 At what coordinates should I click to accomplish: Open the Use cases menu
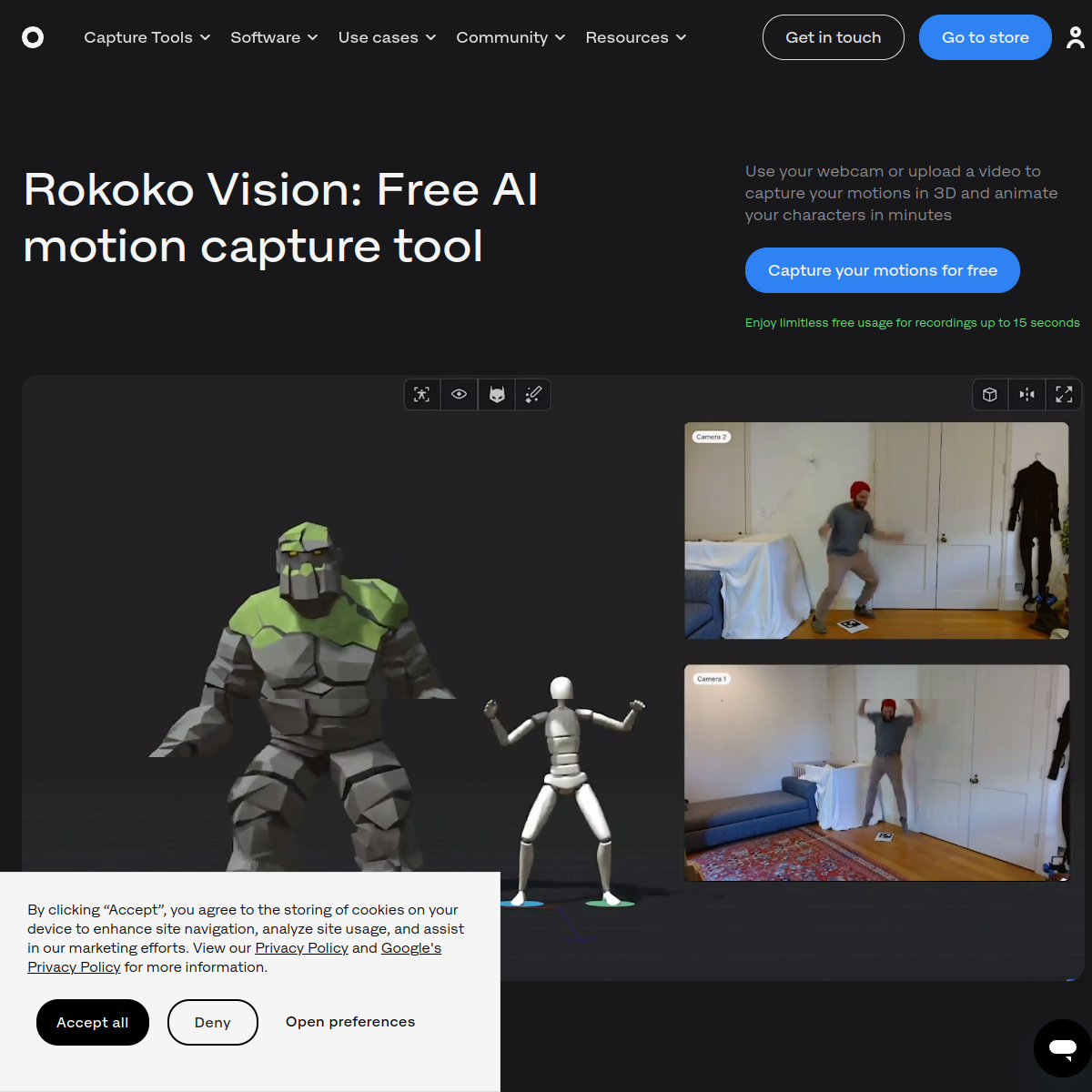pos(386,37)
